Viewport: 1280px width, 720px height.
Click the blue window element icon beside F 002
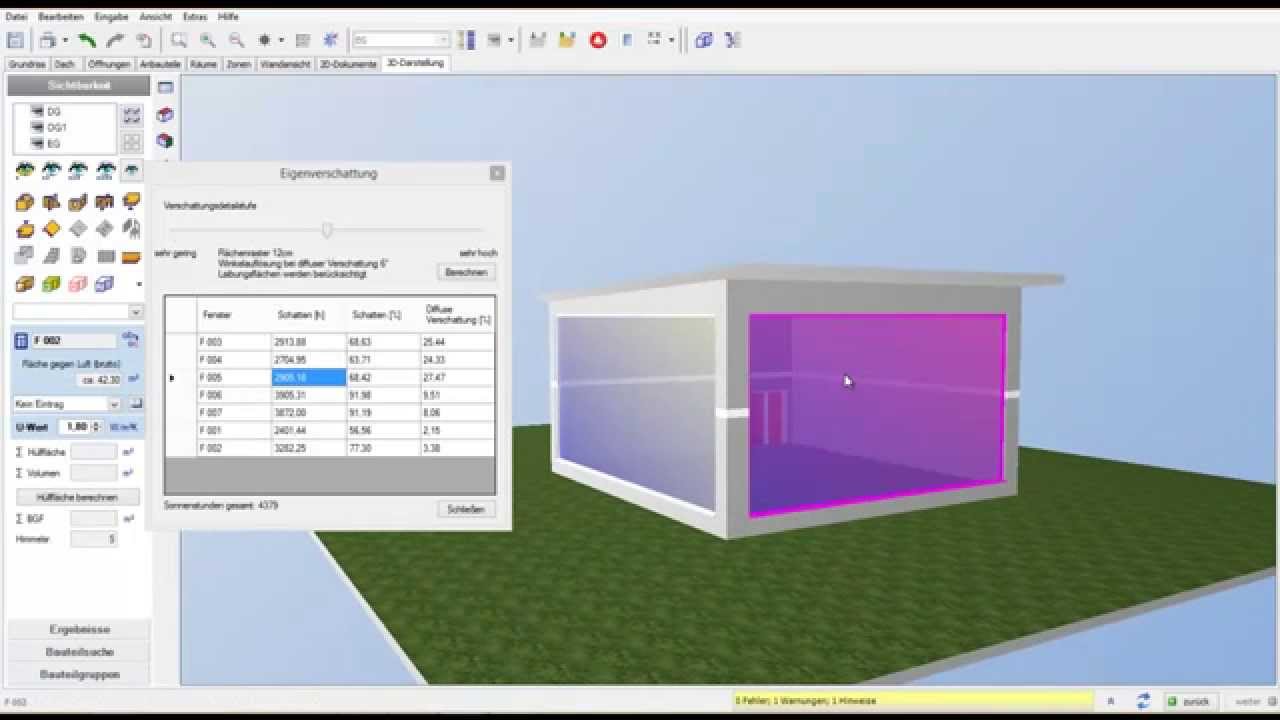(x=22, y=341)
